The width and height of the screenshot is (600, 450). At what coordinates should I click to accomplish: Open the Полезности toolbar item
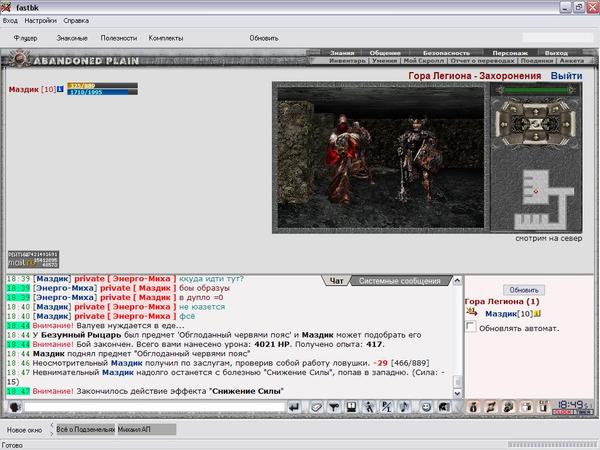click(x=119, y=38)
